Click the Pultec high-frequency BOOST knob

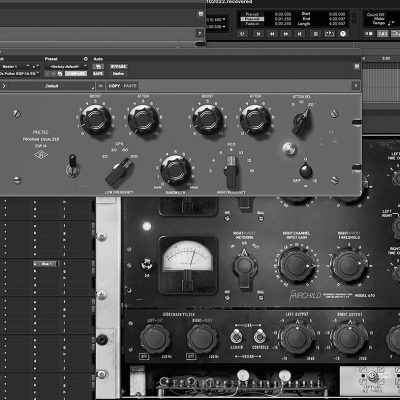208,119
